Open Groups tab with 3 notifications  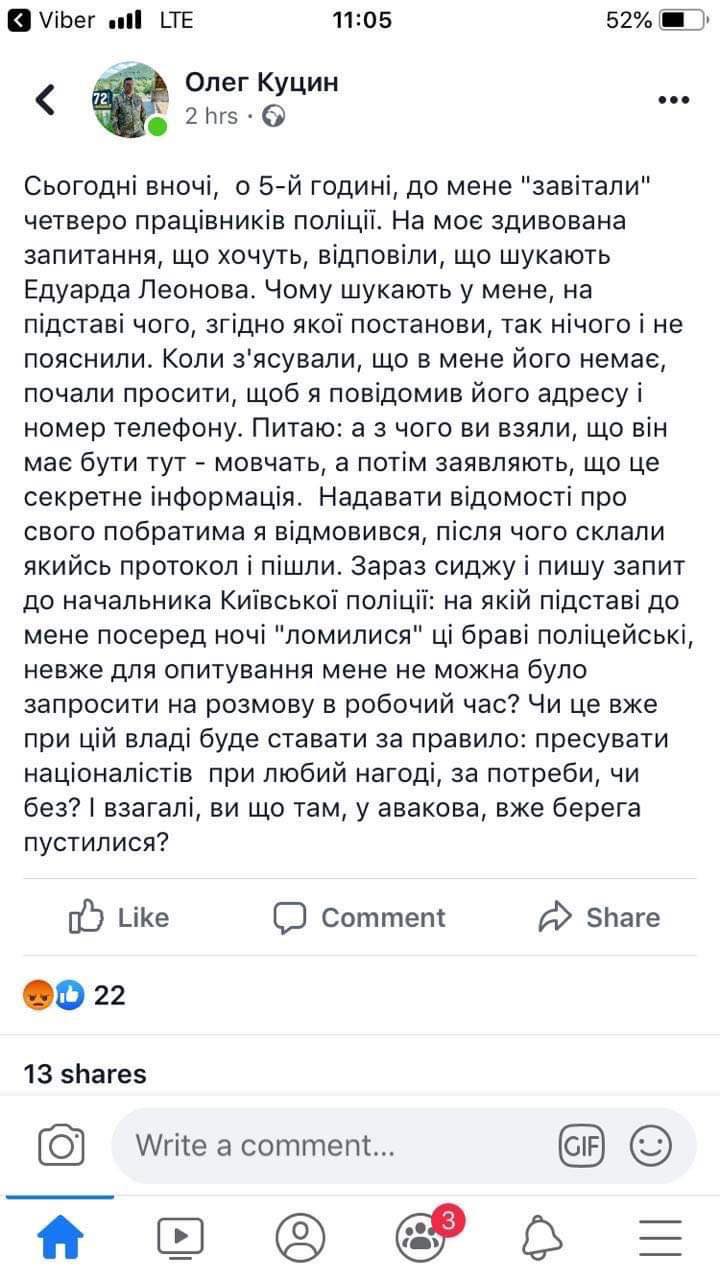click(422, 1238)
